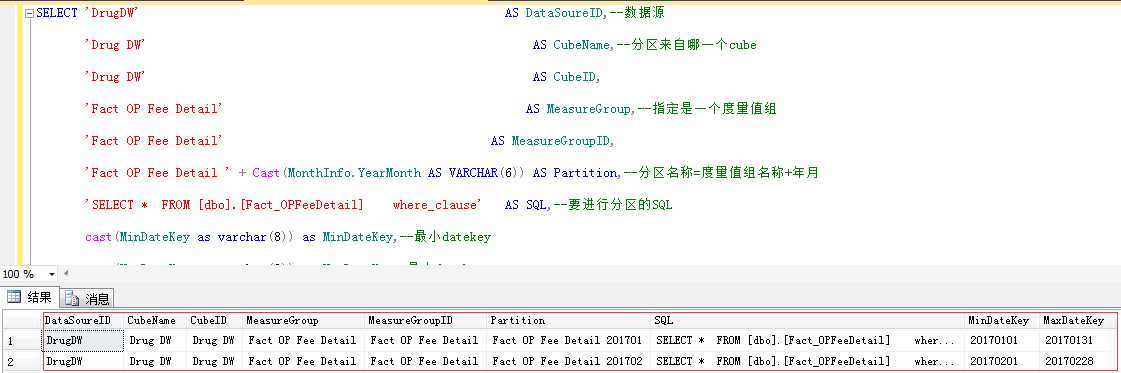Switch to the 结果 results tab
Viewport: 1121px width, 373px height.
[x=29, y=297]
